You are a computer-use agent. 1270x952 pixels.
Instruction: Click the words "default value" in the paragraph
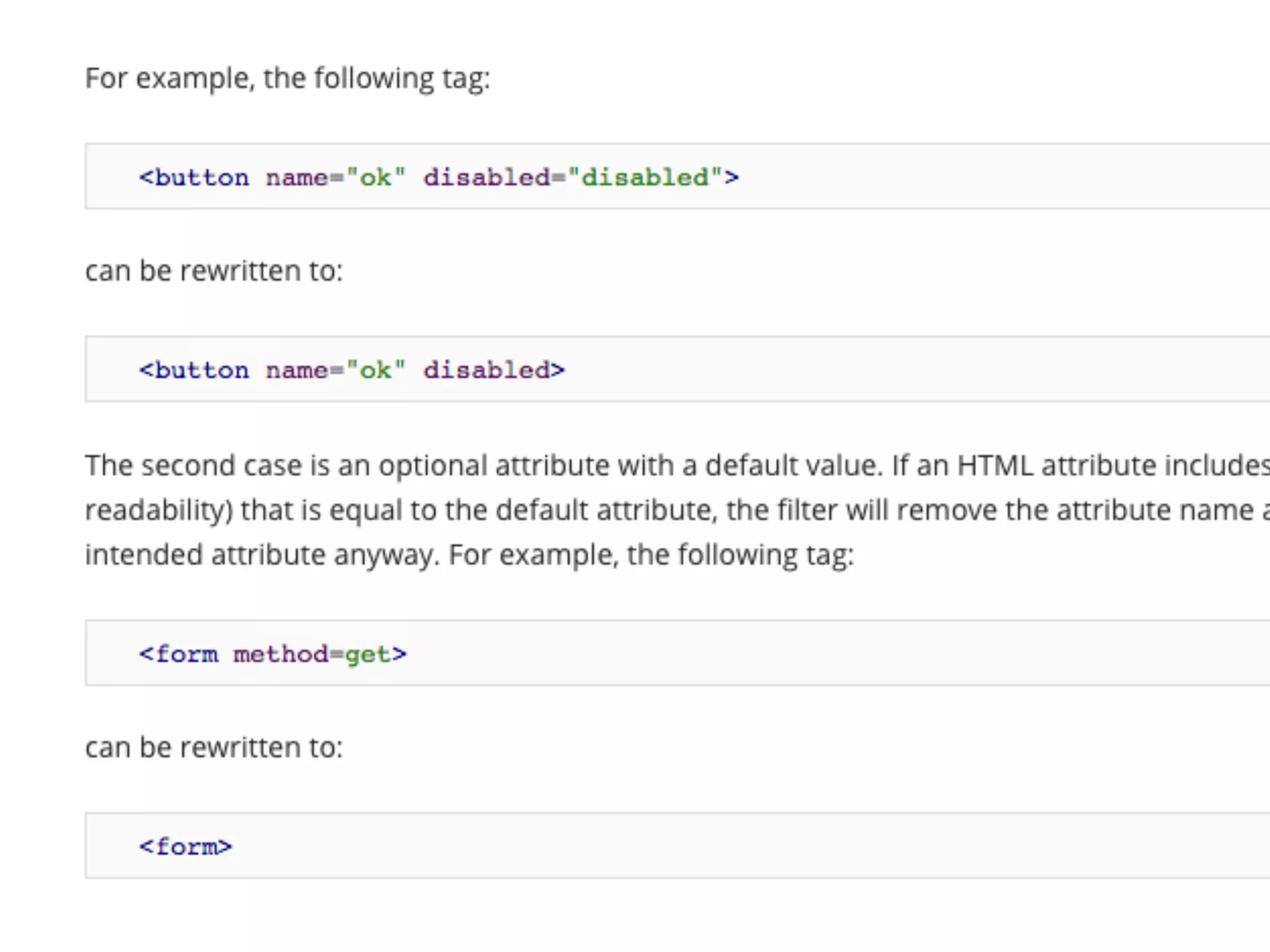pos(793,466)
